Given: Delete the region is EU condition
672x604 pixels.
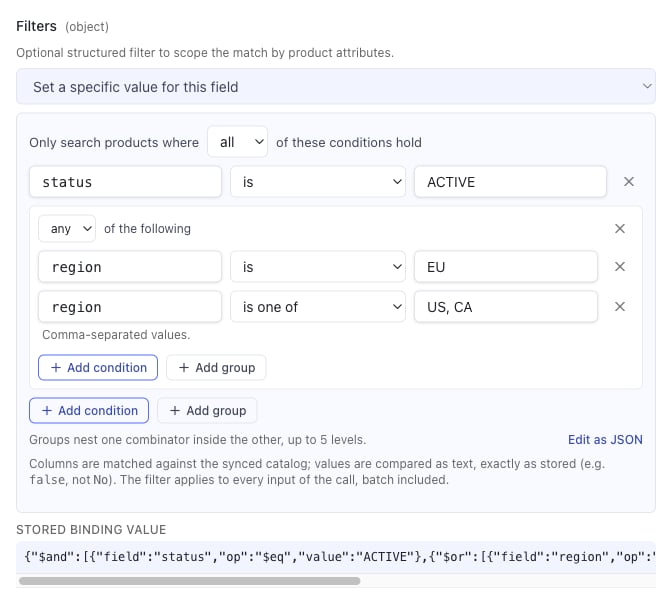Looking at the screenshot, I should click(620, 267).
